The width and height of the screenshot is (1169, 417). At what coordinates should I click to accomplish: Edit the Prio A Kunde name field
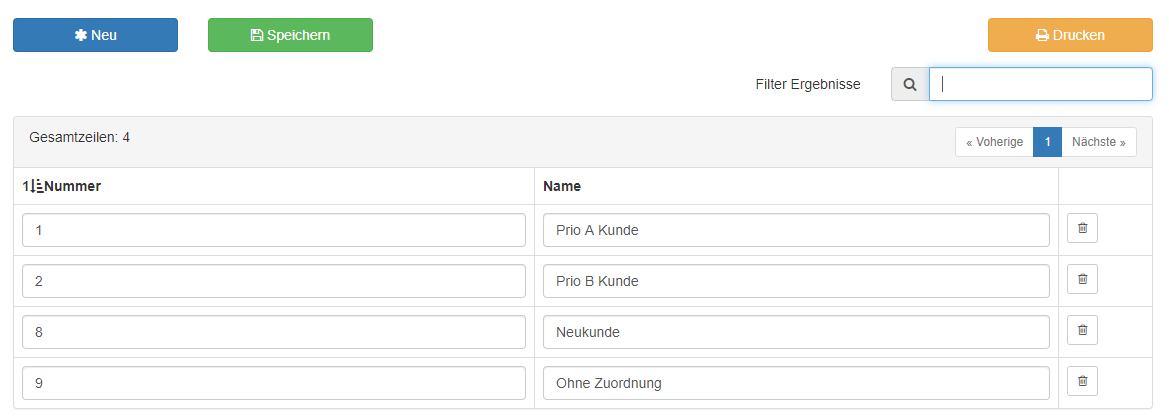click(796, 230)
